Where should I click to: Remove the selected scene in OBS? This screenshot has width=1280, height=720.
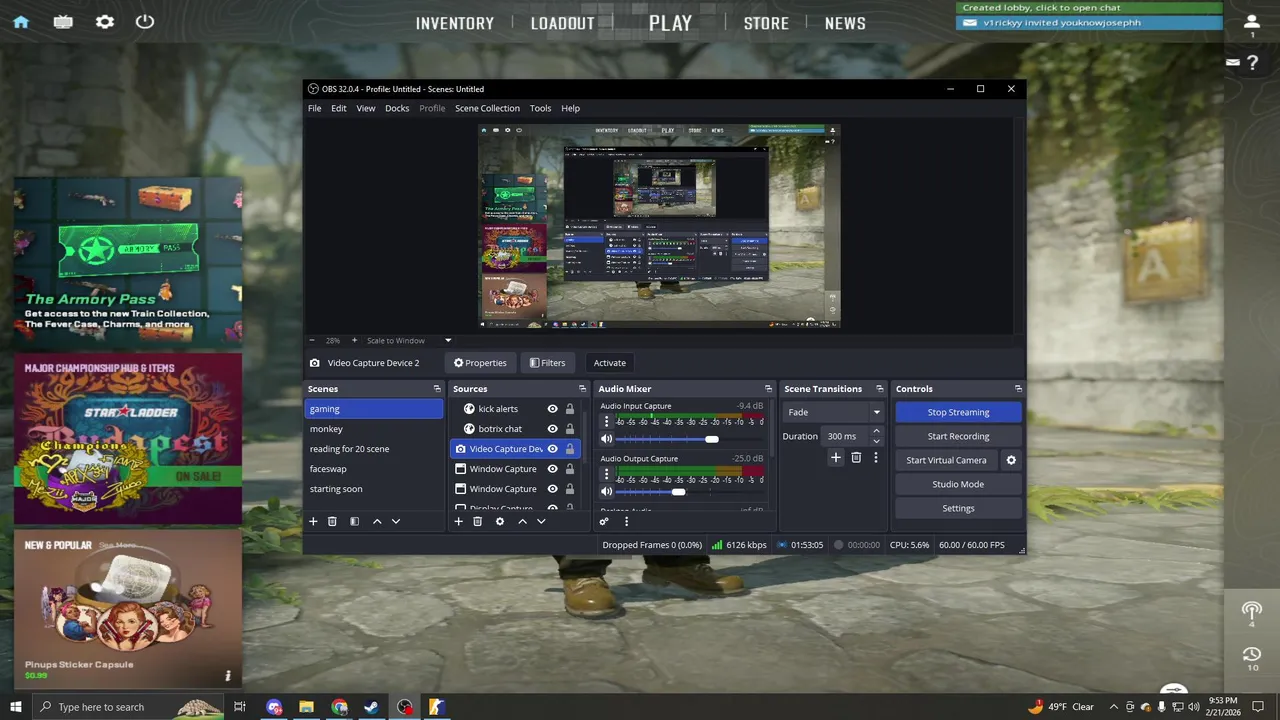tap(332, 521)
